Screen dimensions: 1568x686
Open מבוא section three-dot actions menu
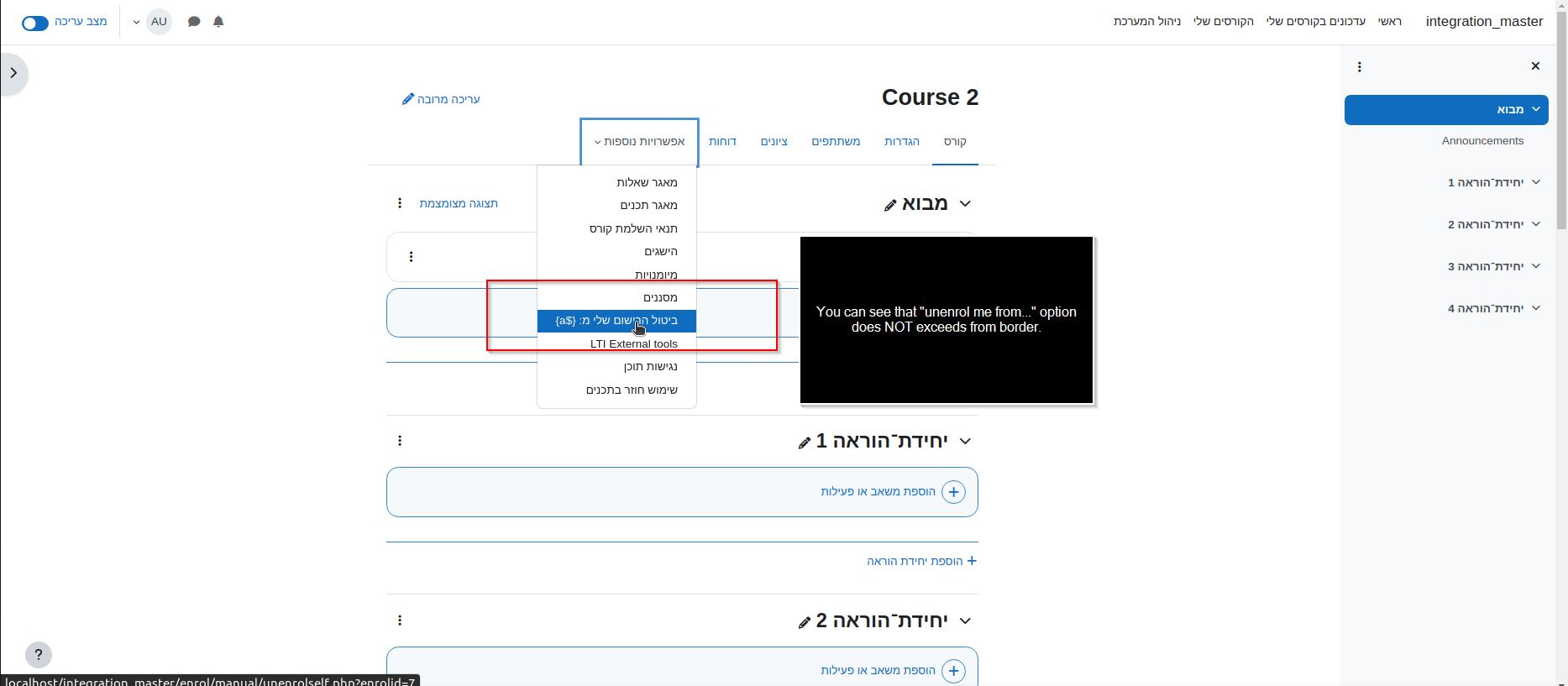pyautogui.click(x=400, y=203)
